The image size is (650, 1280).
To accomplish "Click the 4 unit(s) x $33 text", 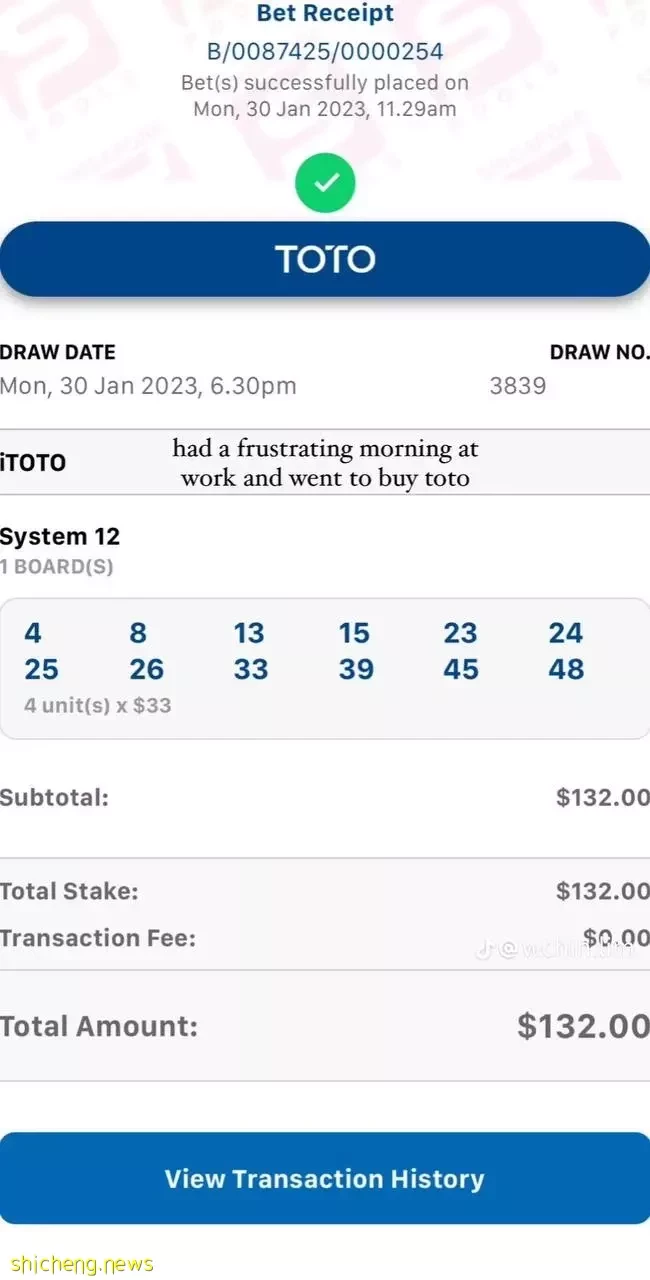I will (x=97, y=705).
